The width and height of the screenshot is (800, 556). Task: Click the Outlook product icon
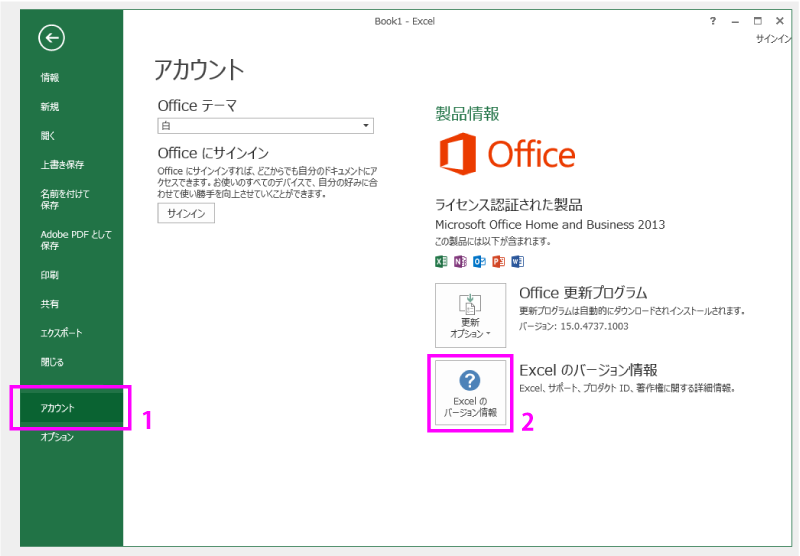pos(479,262)
